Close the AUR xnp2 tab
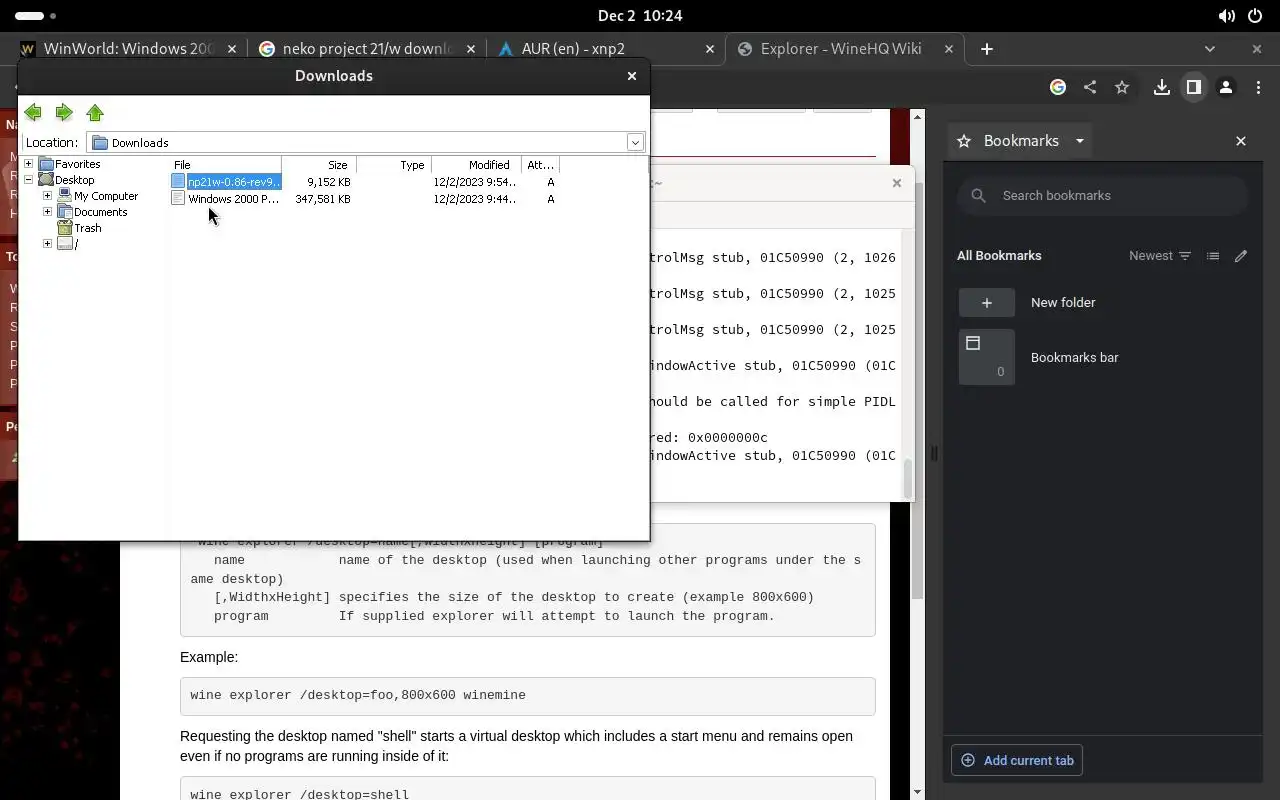The width and height of the screenshot is (1280, 800). 710,49
